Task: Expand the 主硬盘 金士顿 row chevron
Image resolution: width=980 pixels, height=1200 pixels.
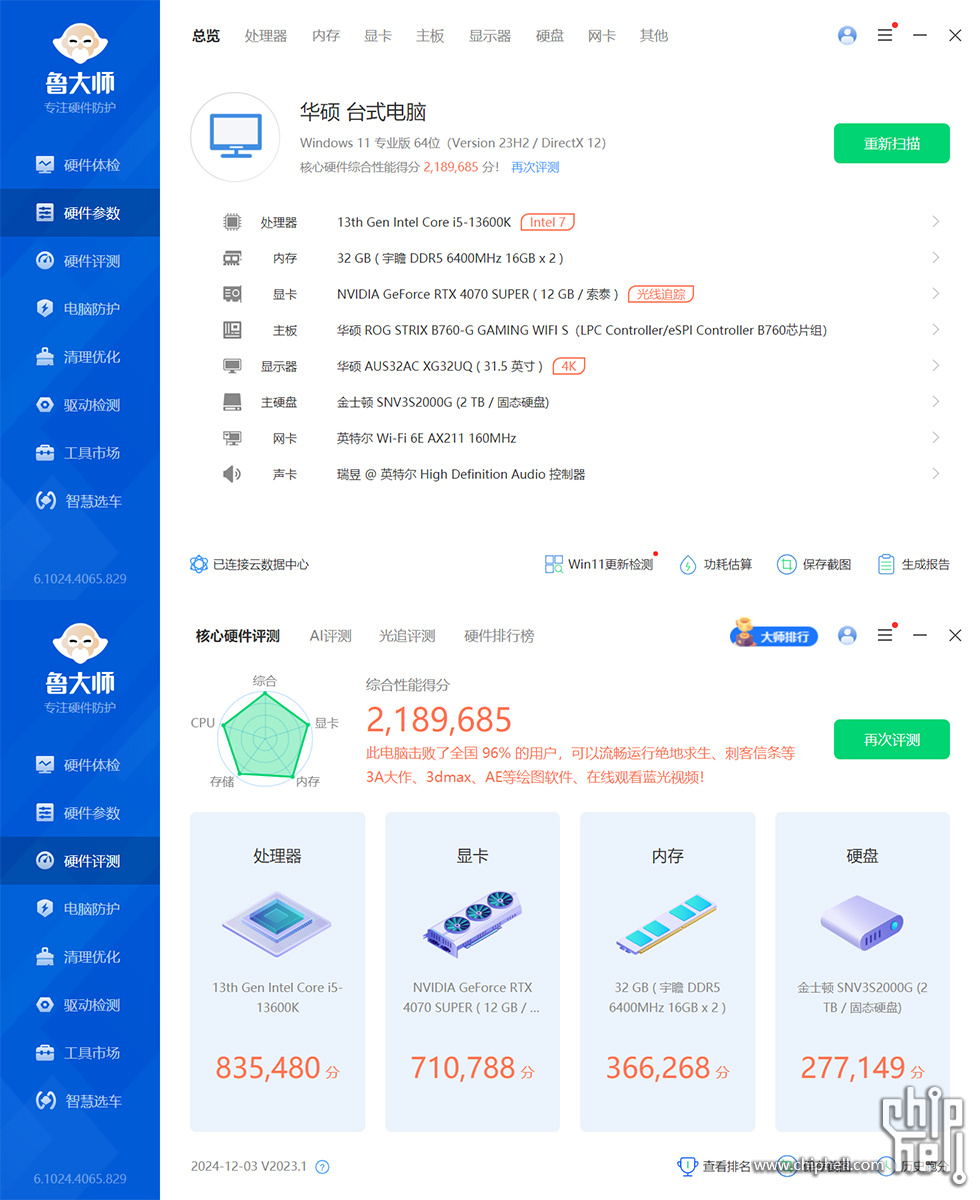Action: (936, 402)
